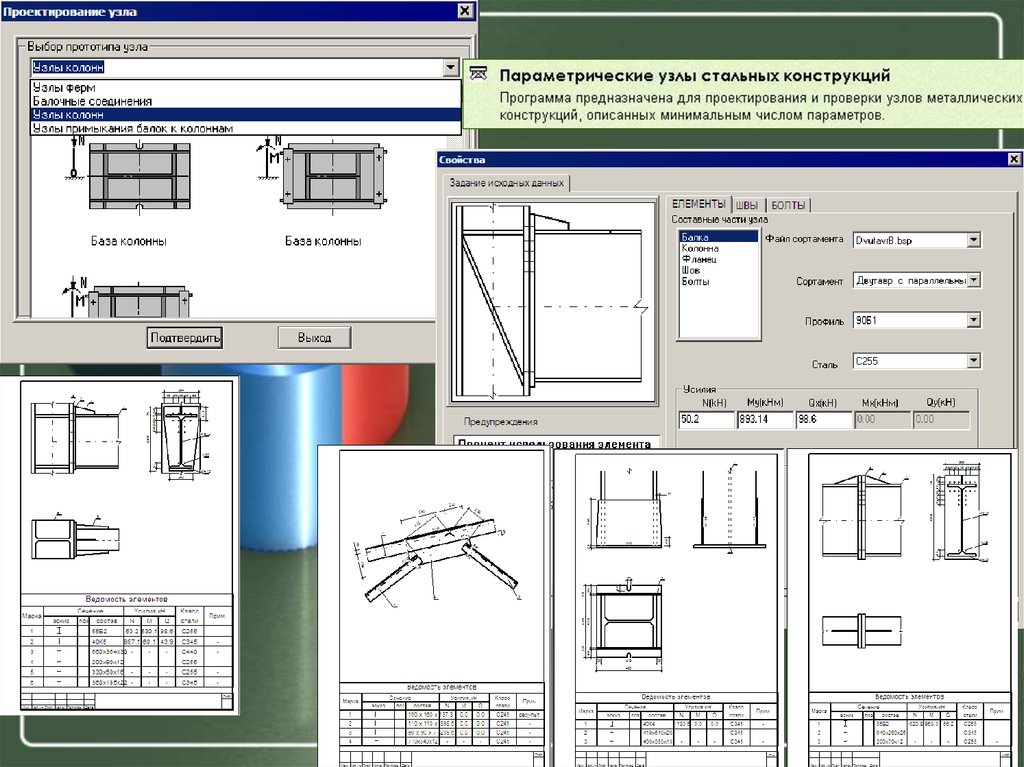Viewport: 1024px width, 767px height.
Task: Open the truss node drawing sheet
Action: (x=434, y=603)
